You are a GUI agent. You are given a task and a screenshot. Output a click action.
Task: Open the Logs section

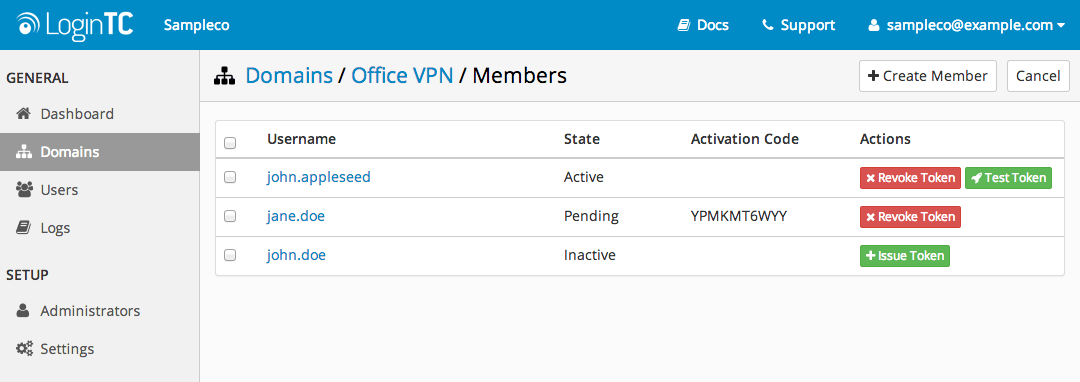tap(100, 228)
